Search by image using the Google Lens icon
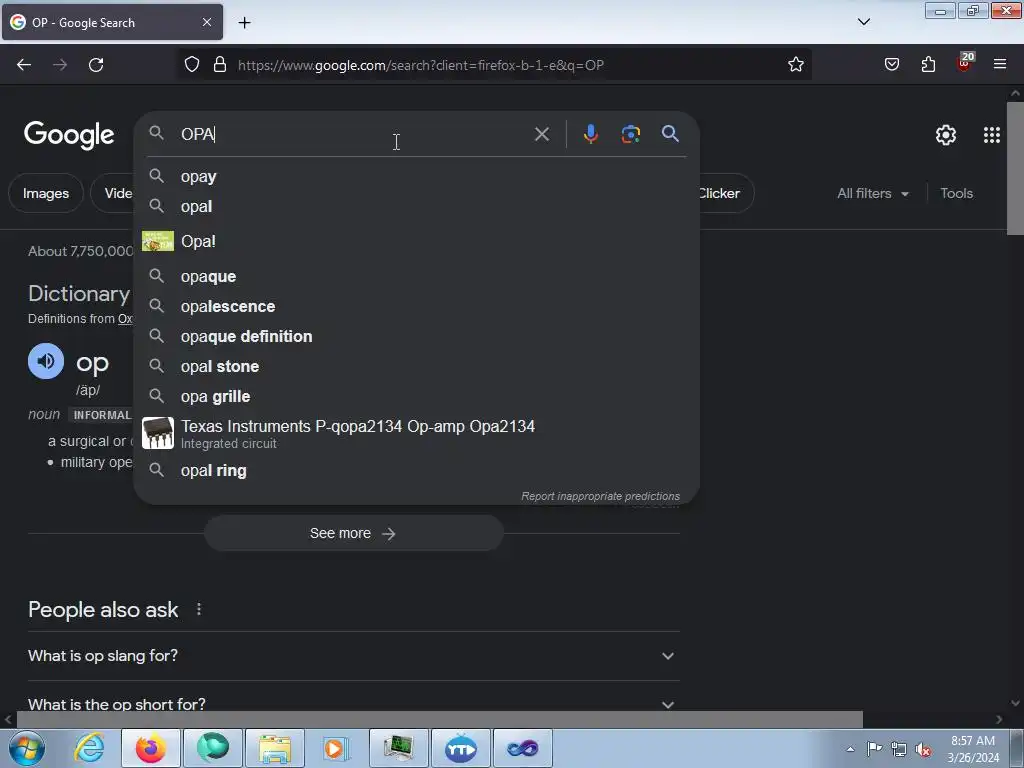 [630, 134]
